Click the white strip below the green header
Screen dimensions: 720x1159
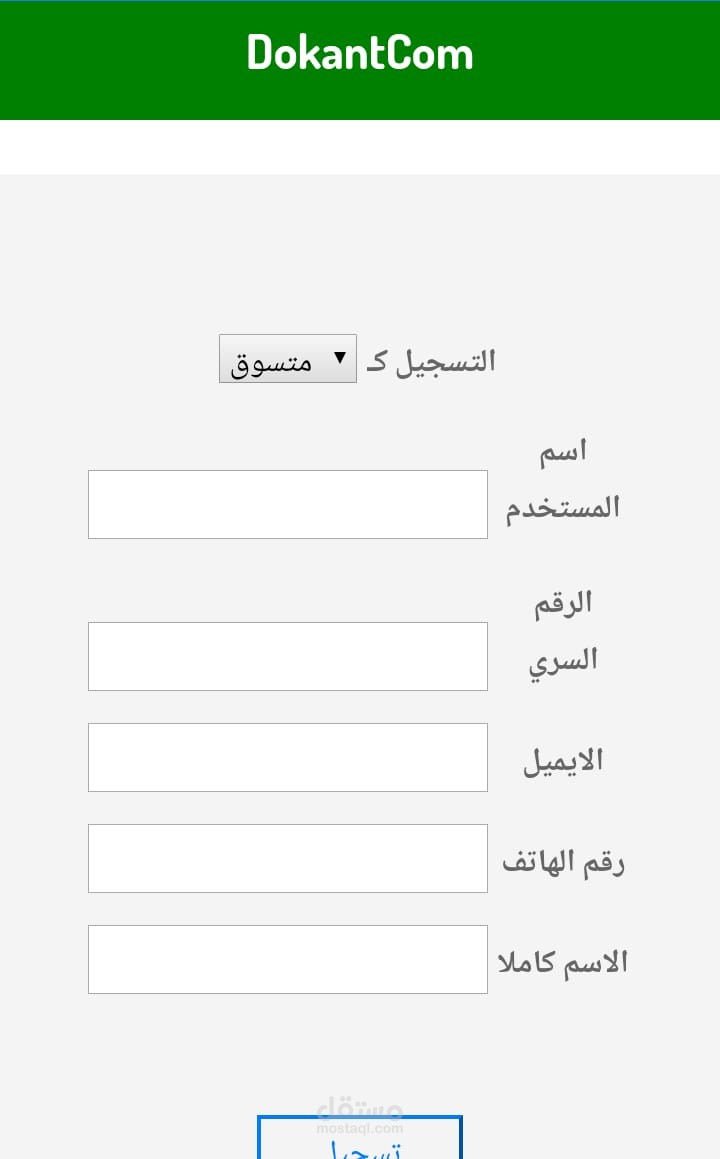click(x=360, y=147)
